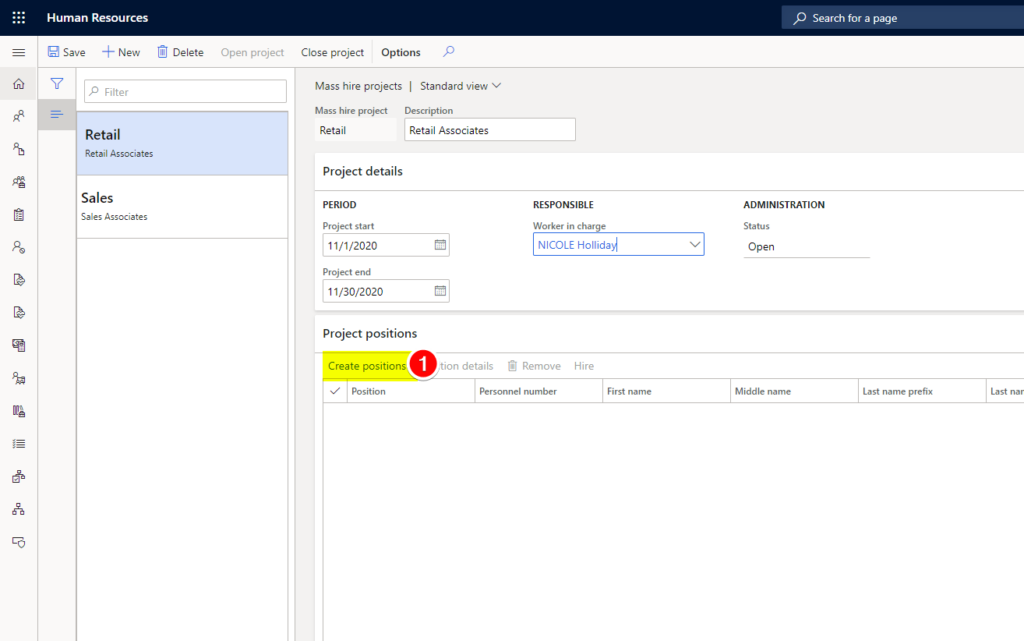Edit the Description field
The image size is (1024, 641).
point(490,130)
